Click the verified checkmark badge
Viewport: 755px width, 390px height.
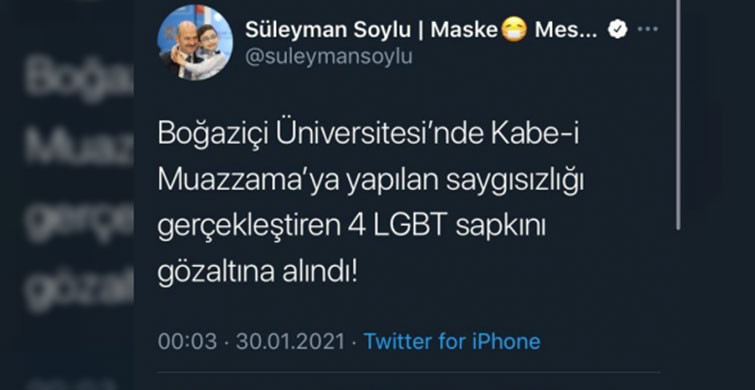point(618,30)
